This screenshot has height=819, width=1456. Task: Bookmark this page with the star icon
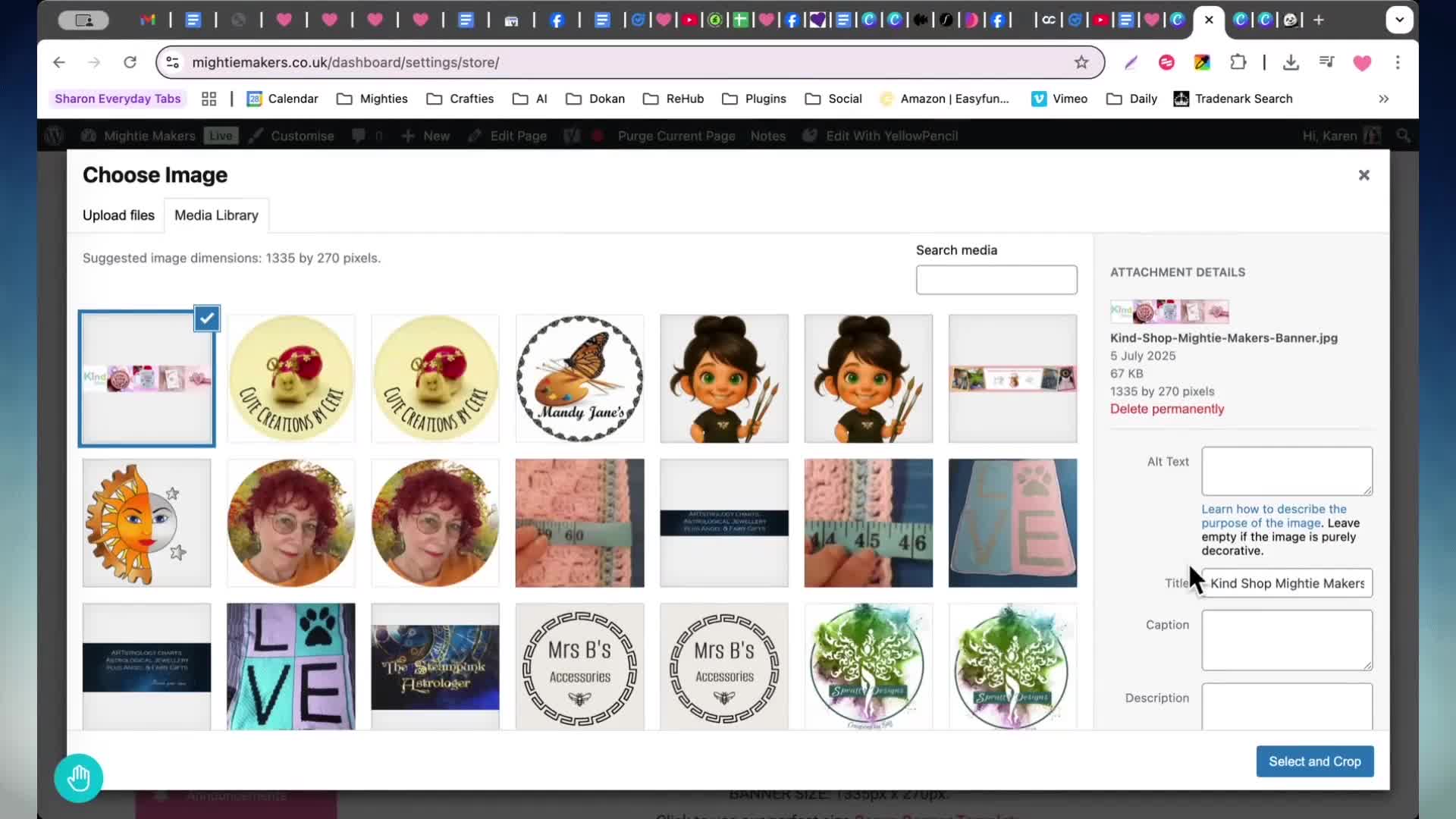[x=1081, y=62]
